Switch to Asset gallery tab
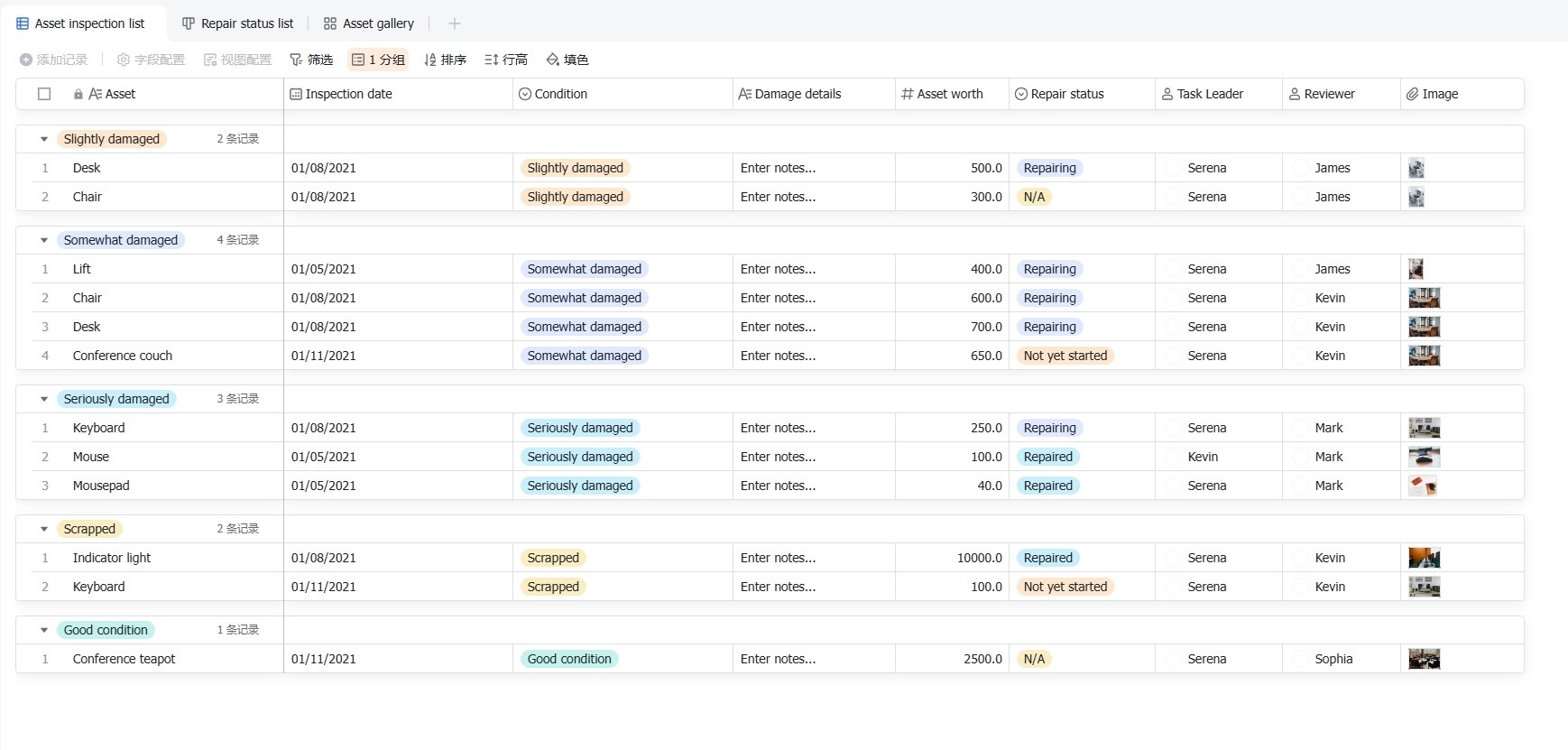 (369, 23)
